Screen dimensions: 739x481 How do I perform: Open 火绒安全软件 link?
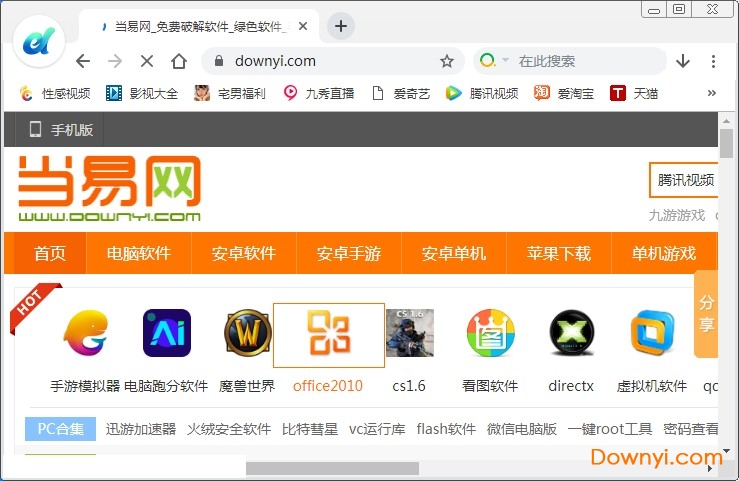tap(229, 429)
